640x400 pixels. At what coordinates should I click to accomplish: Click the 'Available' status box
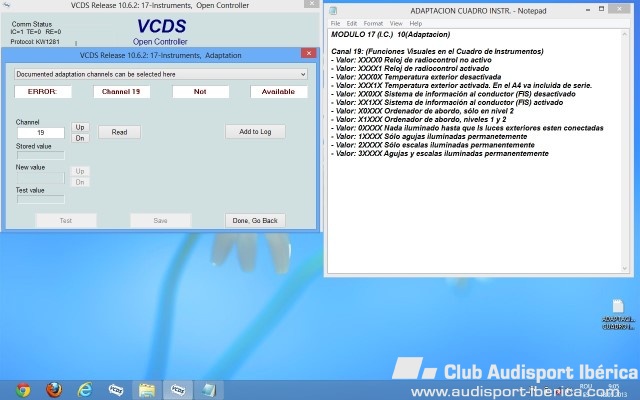coord(278,92)
